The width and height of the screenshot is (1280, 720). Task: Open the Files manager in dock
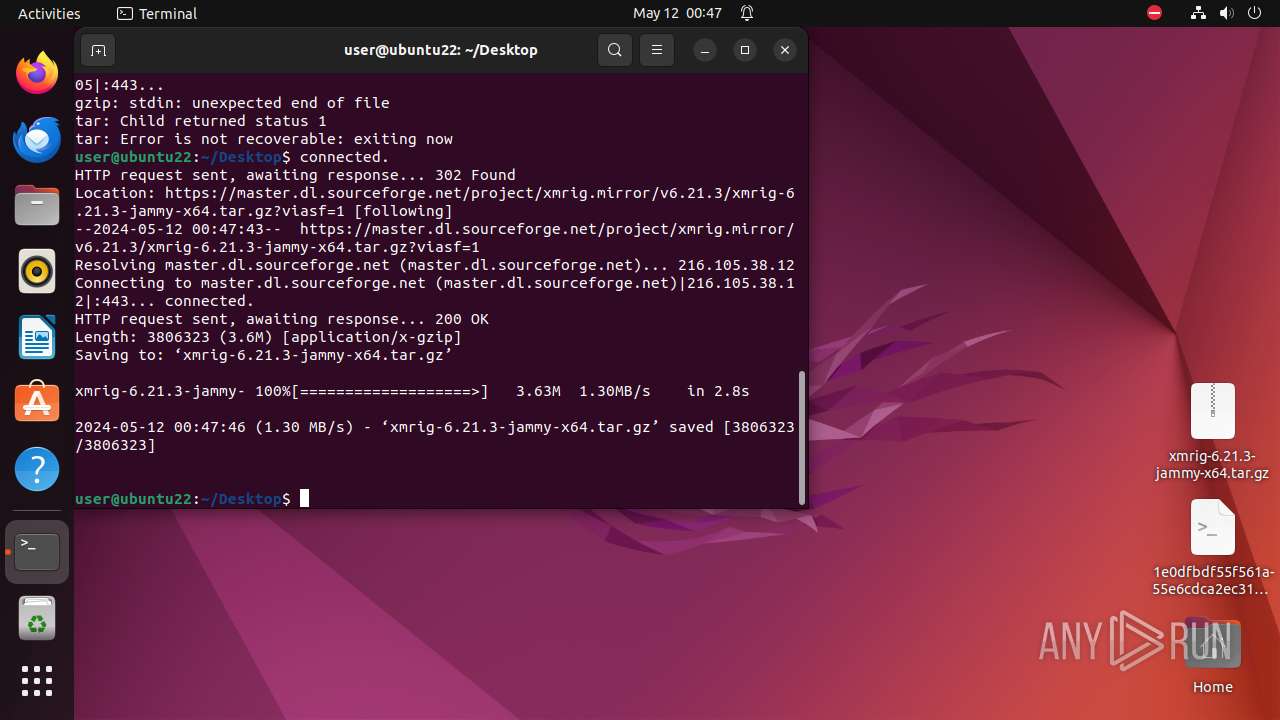pos(37,205)
